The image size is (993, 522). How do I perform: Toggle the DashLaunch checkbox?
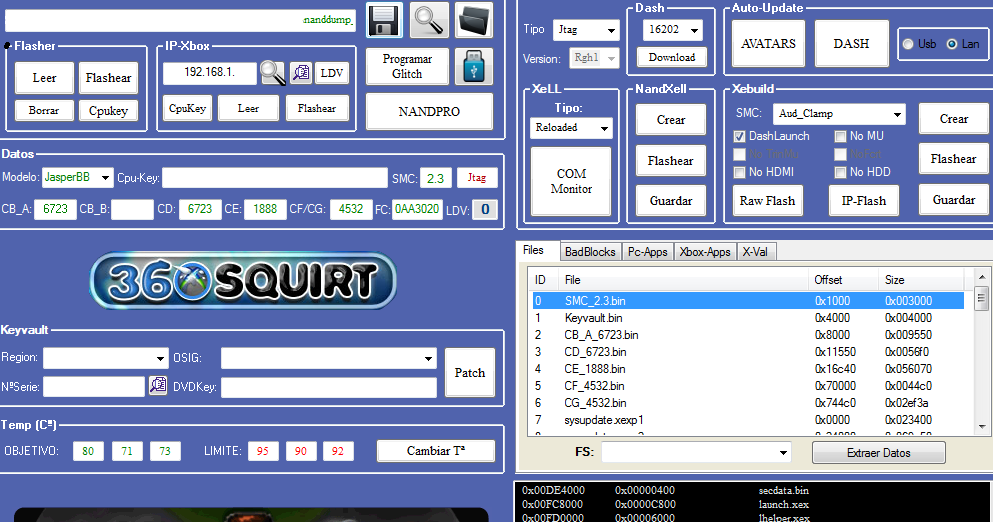coord(739,136)
